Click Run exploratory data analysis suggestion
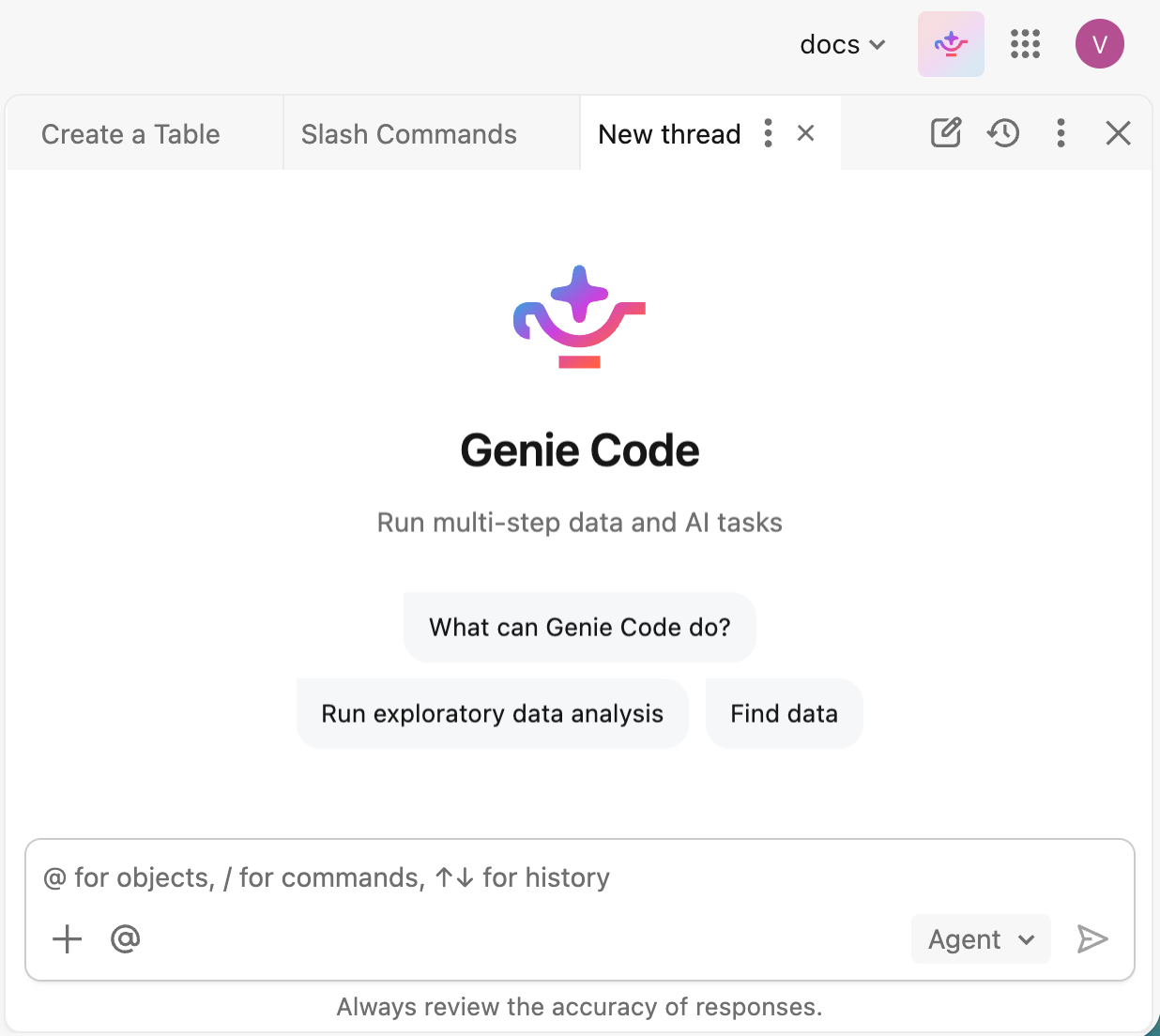Image resolution: width=1160 pixels, height=1036 pixels. tap(493, 713)
